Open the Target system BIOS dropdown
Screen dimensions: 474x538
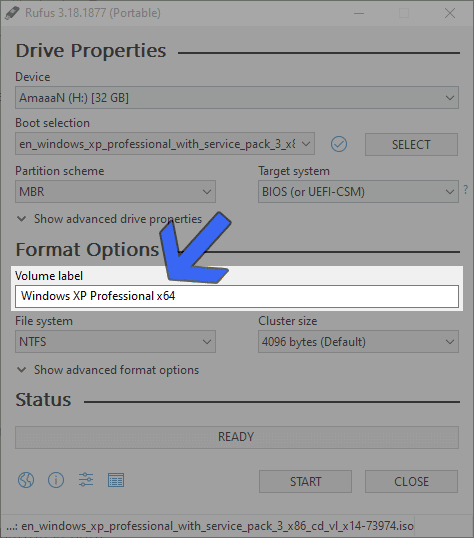pos(358,191)
